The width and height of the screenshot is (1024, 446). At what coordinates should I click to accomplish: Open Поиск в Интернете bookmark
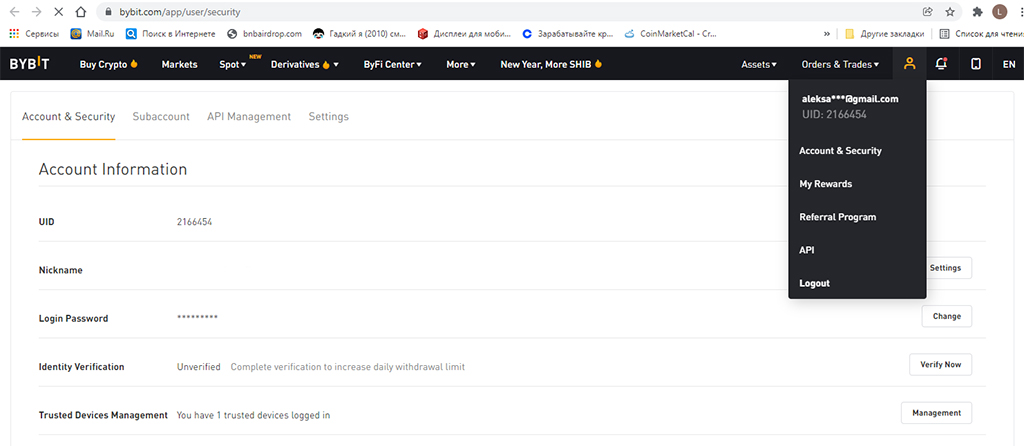(x=170, y=33)
